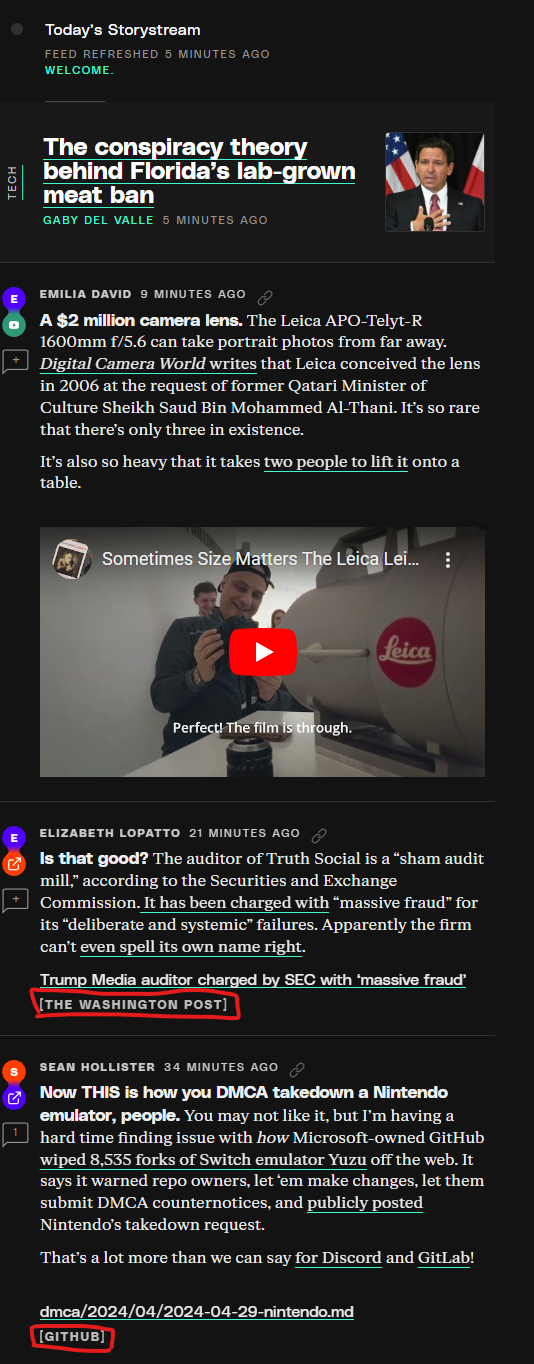Viewport: 534px width, 1364px height.
Task: Follow the 'two people to lift it' link
Action: coord(336,462)
